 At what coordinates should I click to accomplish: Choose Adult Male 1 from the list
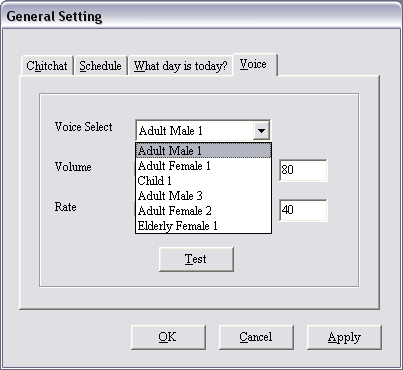(203, 151)
